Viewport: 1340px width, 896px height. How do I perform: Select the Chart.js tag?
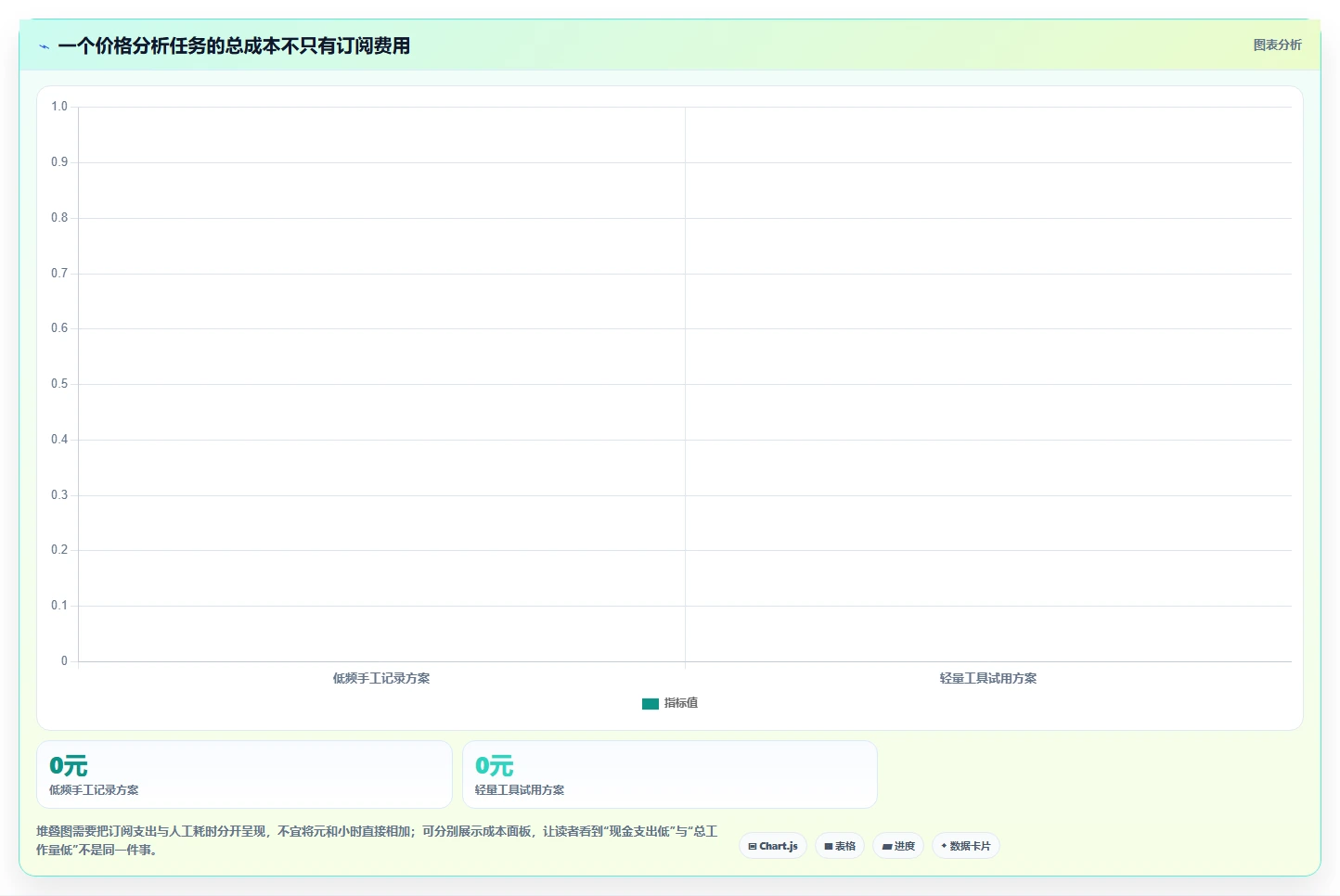coord(773,846)
